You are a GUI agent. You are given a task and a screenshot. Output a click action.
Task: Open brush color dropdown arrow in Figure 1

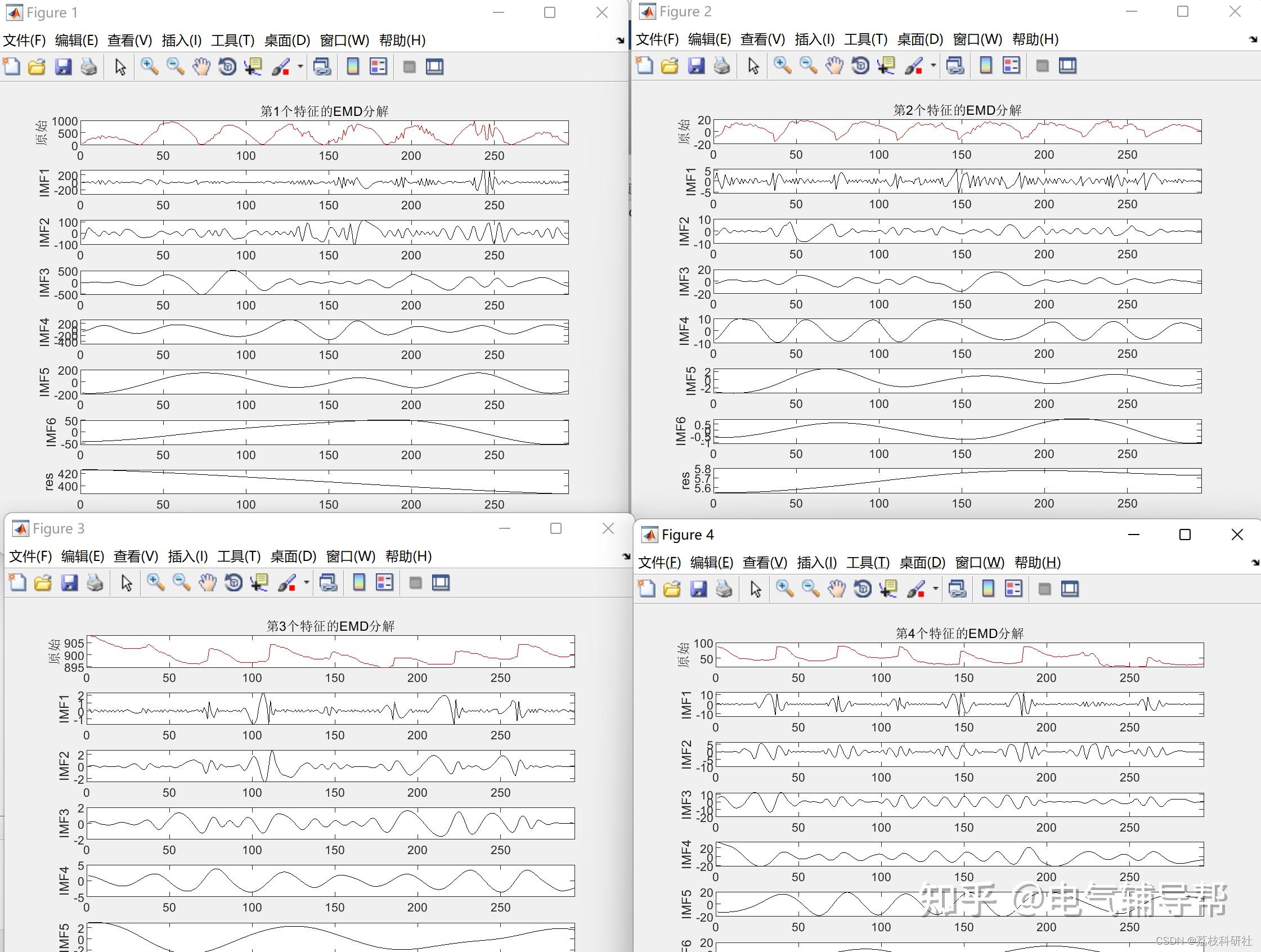pyautogui.click(x=300, y=67)
